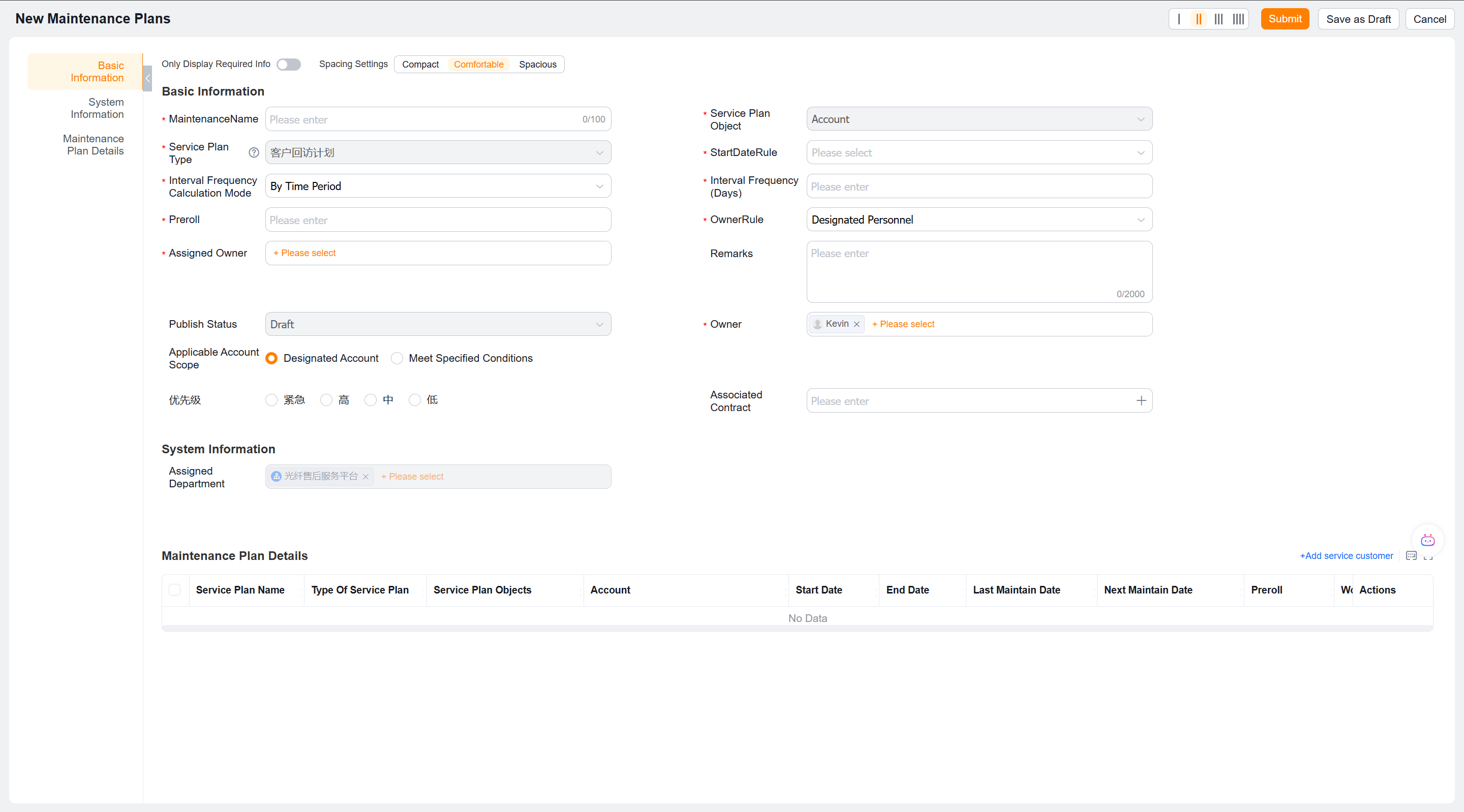Click Please select in Assigned Department
Viewport: 1464px width, 812px height.
(412, 477)
